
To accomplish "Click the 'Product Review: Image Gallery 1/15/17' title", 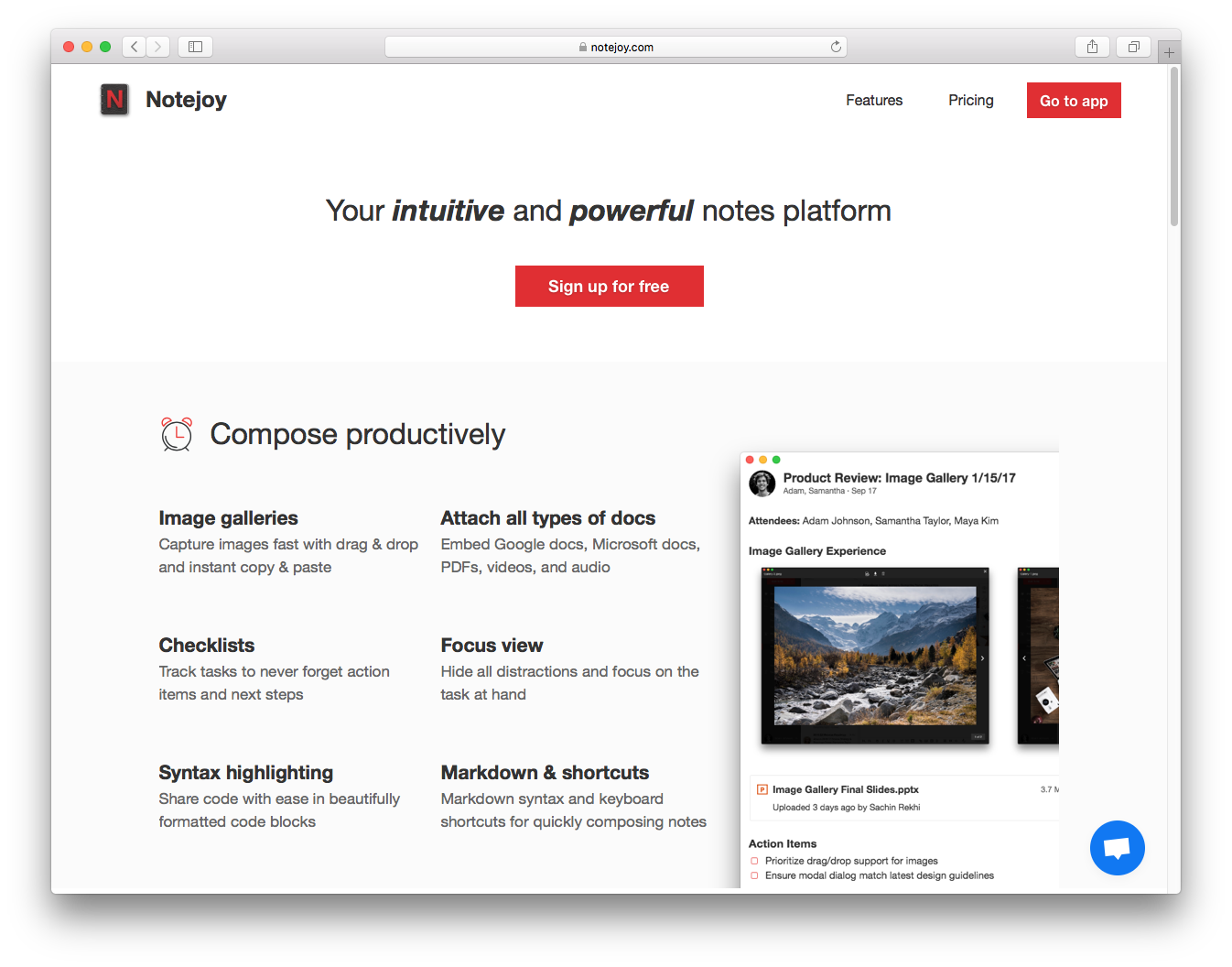I will pos(899,478).
